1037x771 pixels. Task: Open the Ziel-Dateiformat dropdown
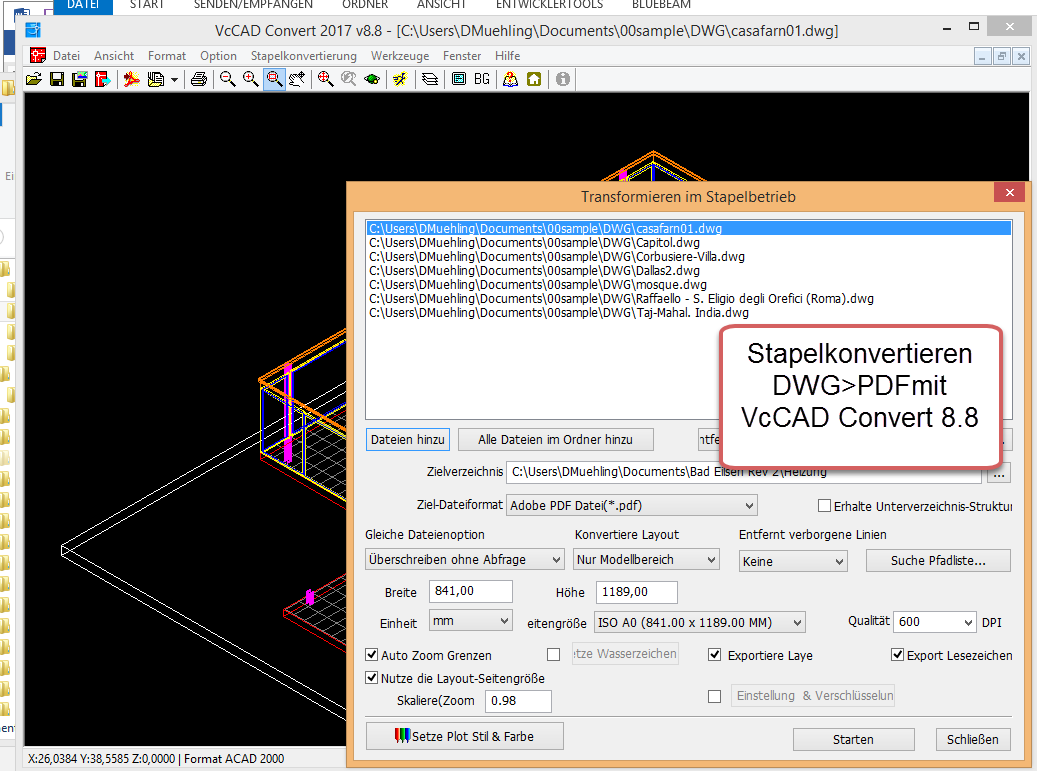632,506
